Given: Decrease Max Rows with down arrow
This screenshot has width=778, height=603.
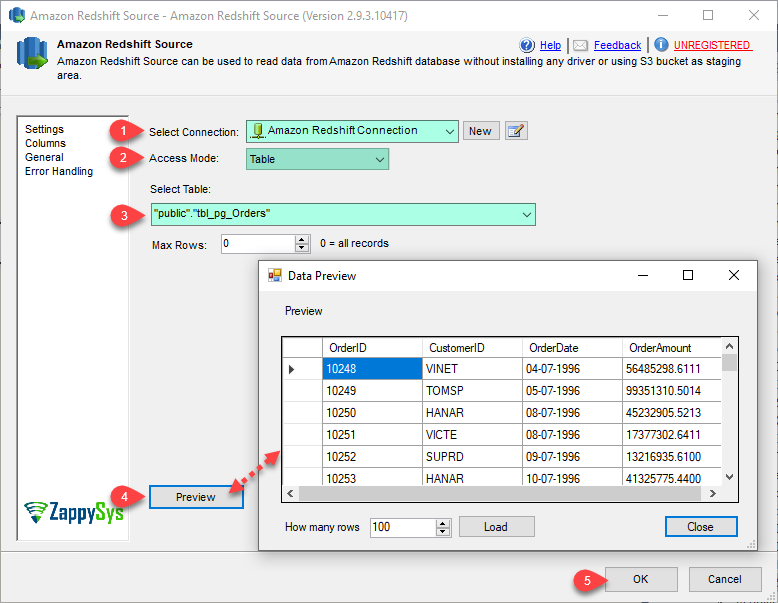Looking at the screenshot, I should (x=302, y=248).
